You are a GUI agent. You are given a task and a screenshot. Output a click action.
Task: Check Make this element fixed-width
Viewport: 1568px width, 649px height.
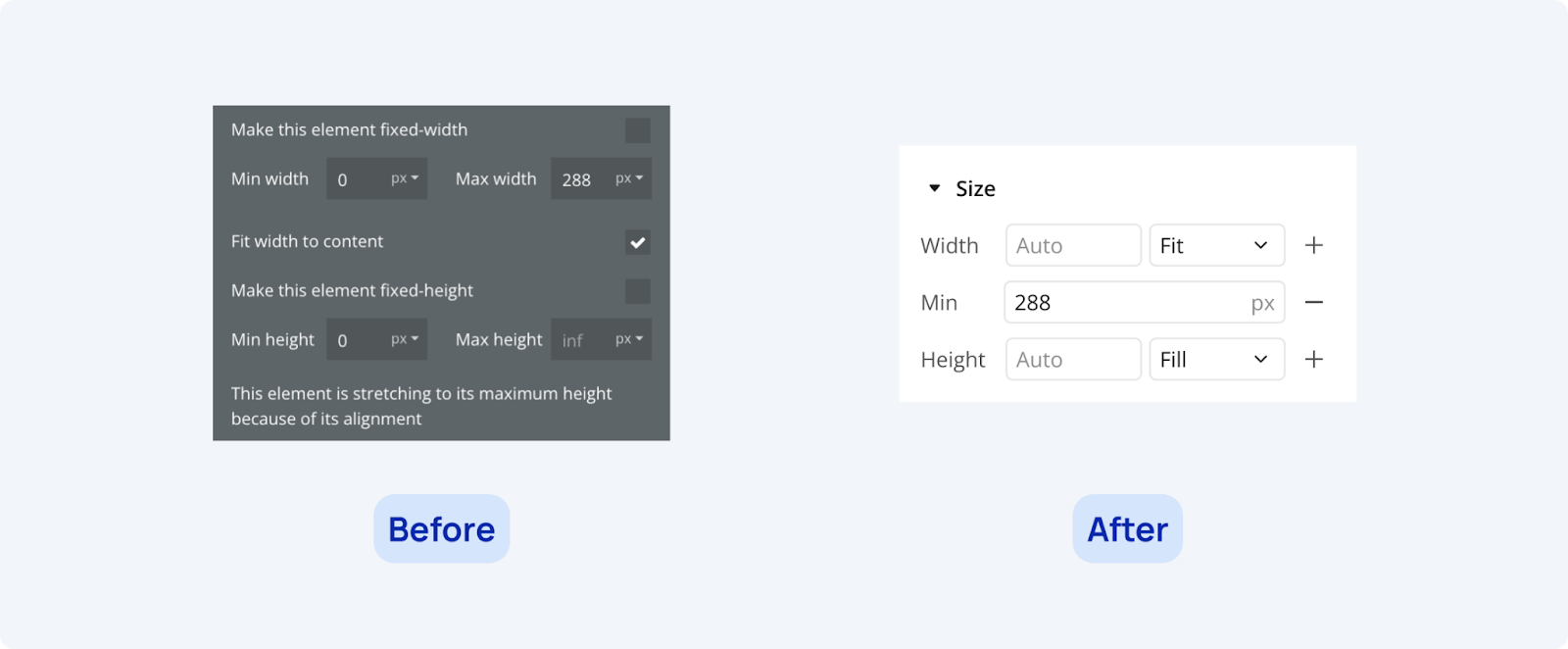coord(638,130)
